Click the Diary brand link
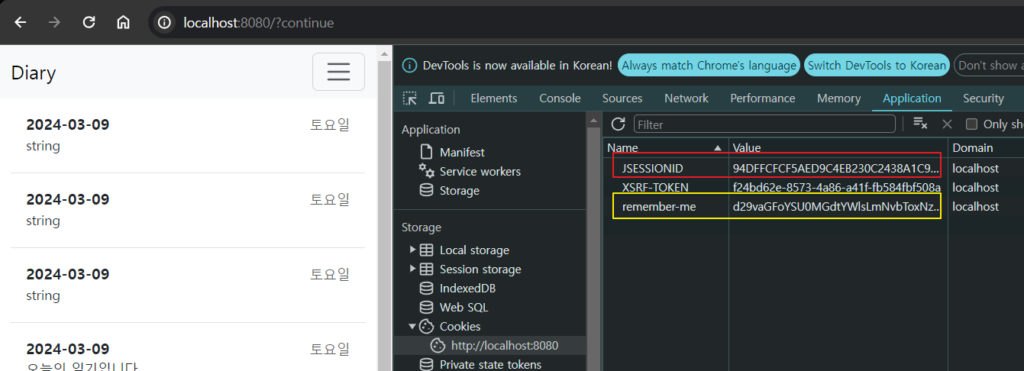The image size is (1024, 371). pyautogui.click(x=33, y=73)
